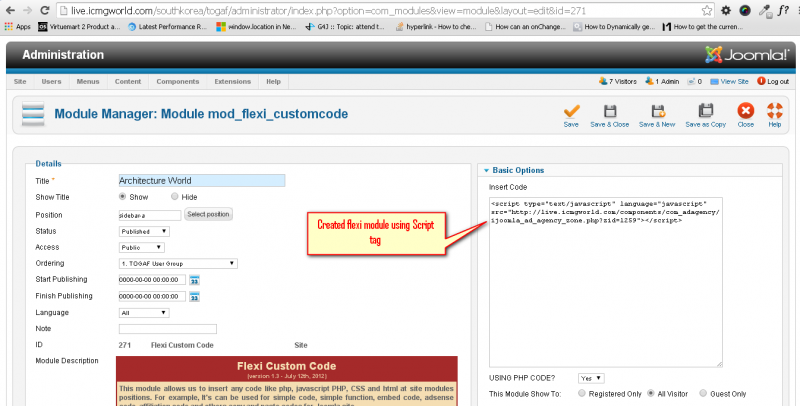
Task: Open the Users menu
Action: click(51, 82)
